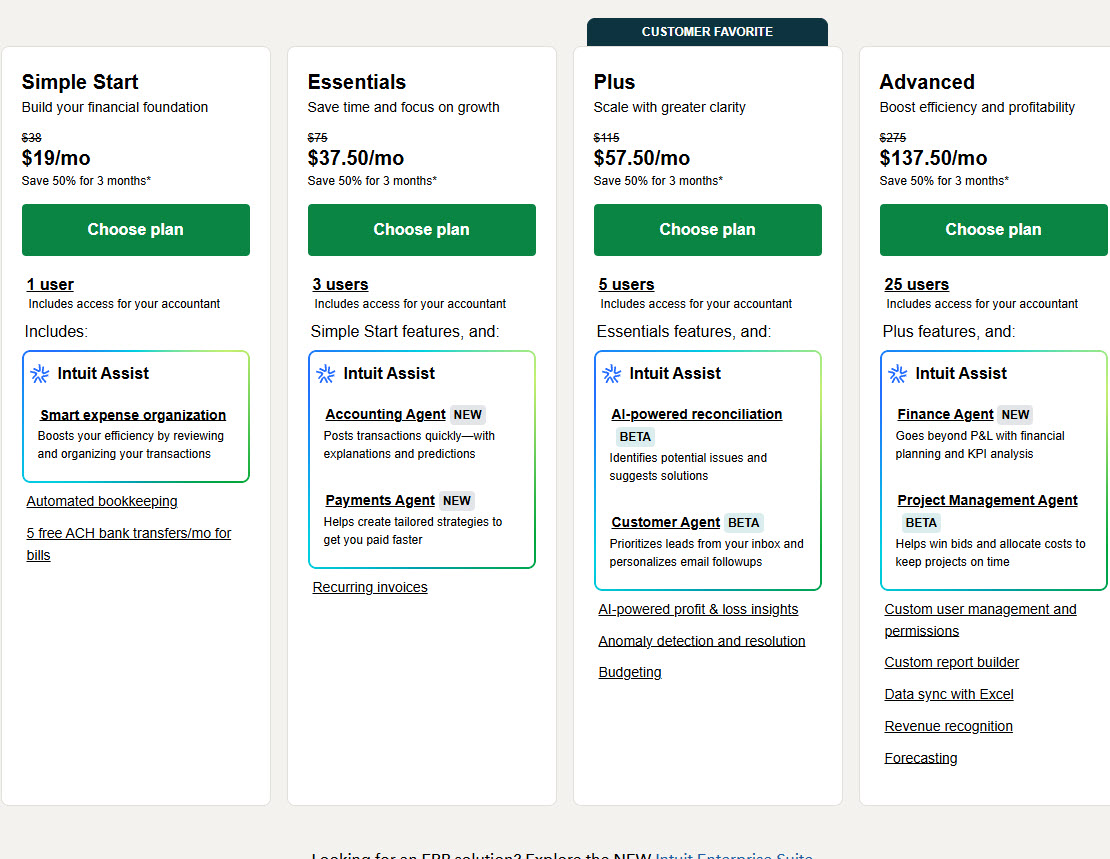Open the 3 users details link
This screenshot has height=859, width=1110.
[341, 285]
